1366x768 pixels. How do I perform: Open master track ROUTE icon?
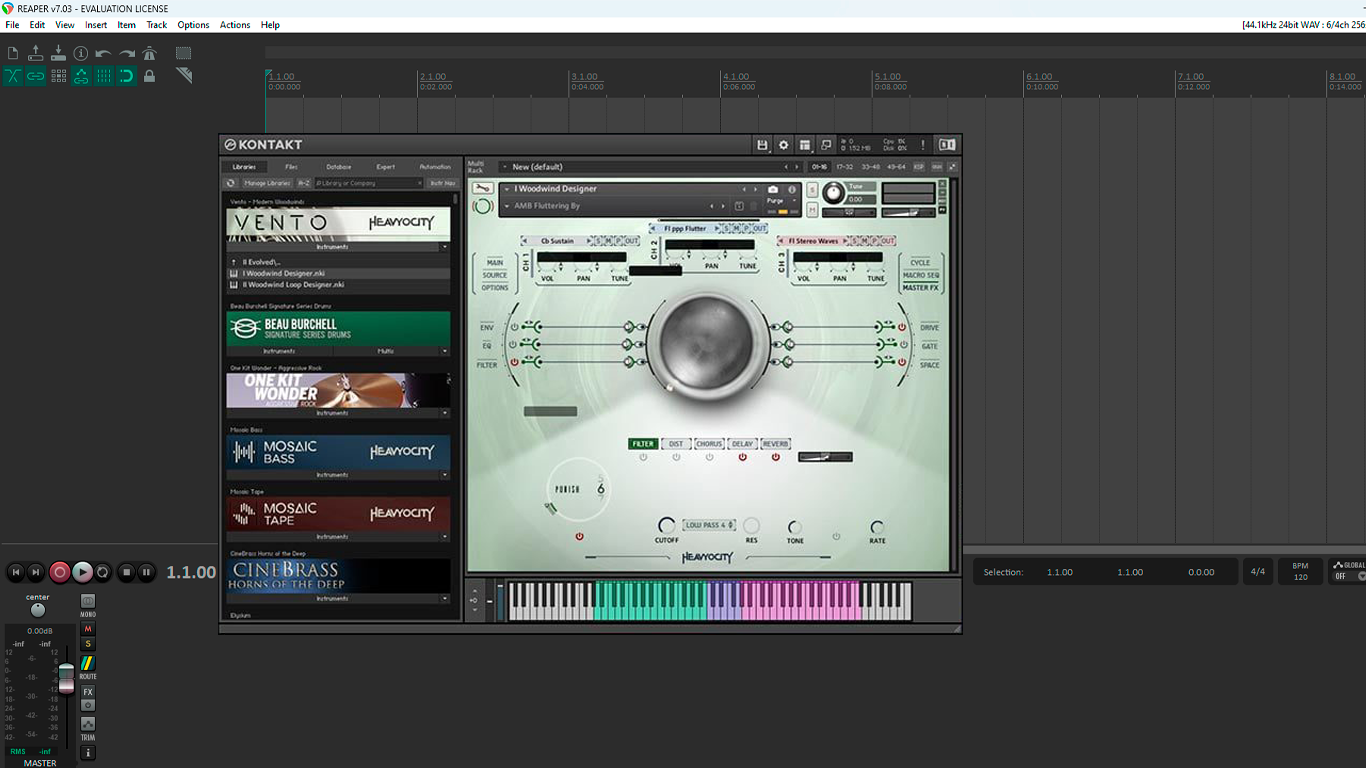pyautogui.click(x=88, y=663)
